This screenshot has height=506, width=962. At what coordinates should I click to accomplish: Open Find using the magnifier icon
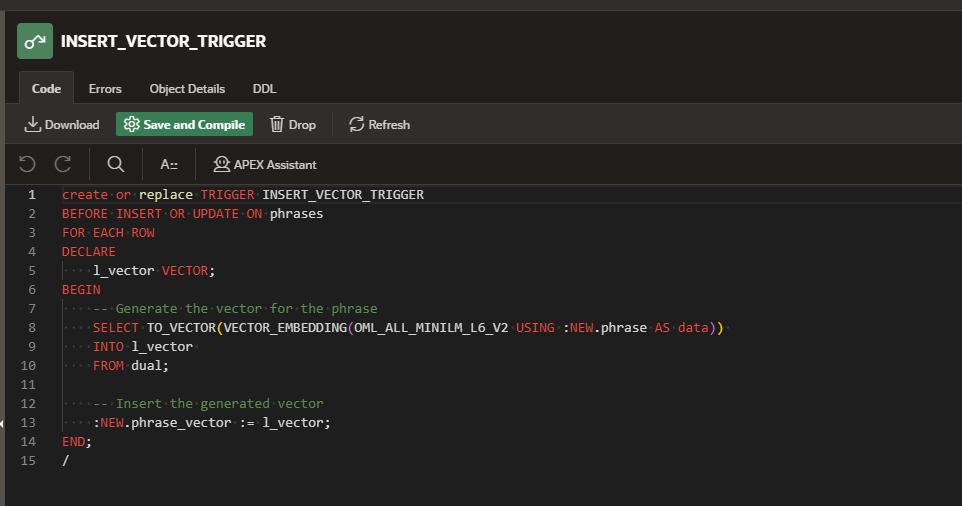pos(116,164)
